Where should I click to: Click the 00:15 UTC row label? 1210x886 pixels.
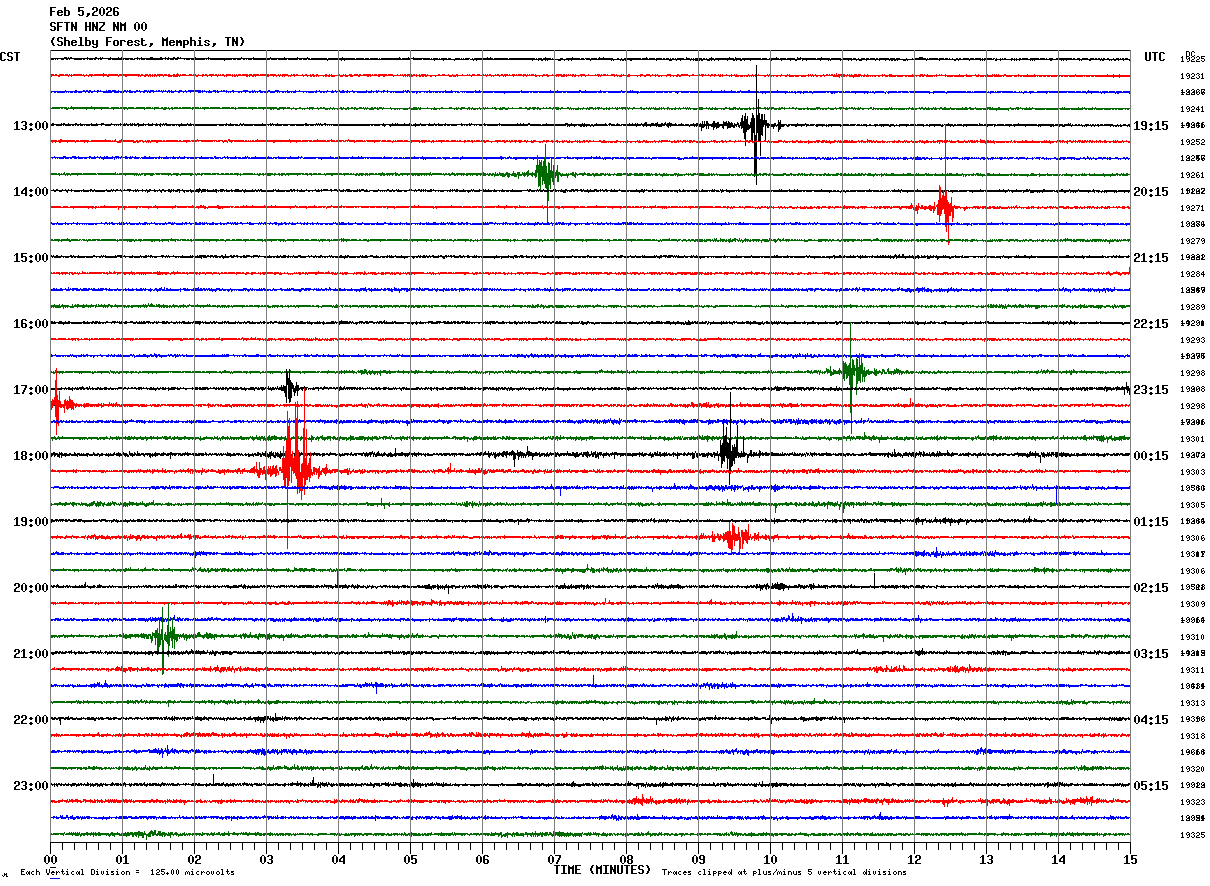click(x=1151, y=456)
